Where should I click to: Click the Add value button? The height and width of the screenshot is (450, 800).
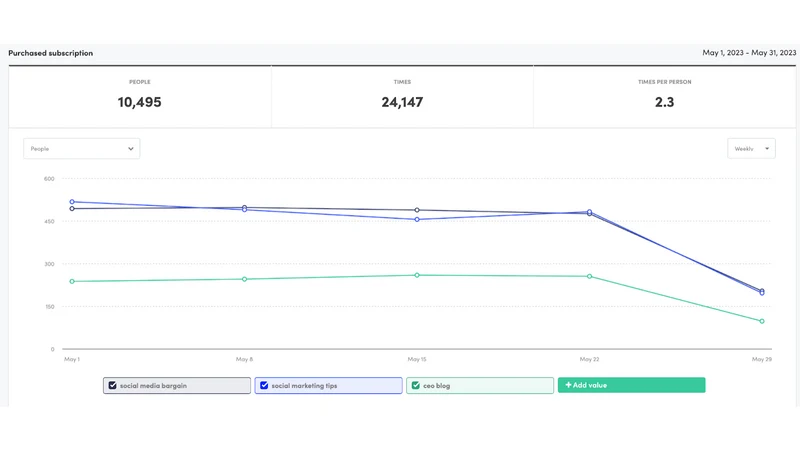pyautogui.click(x=632, y=385)
